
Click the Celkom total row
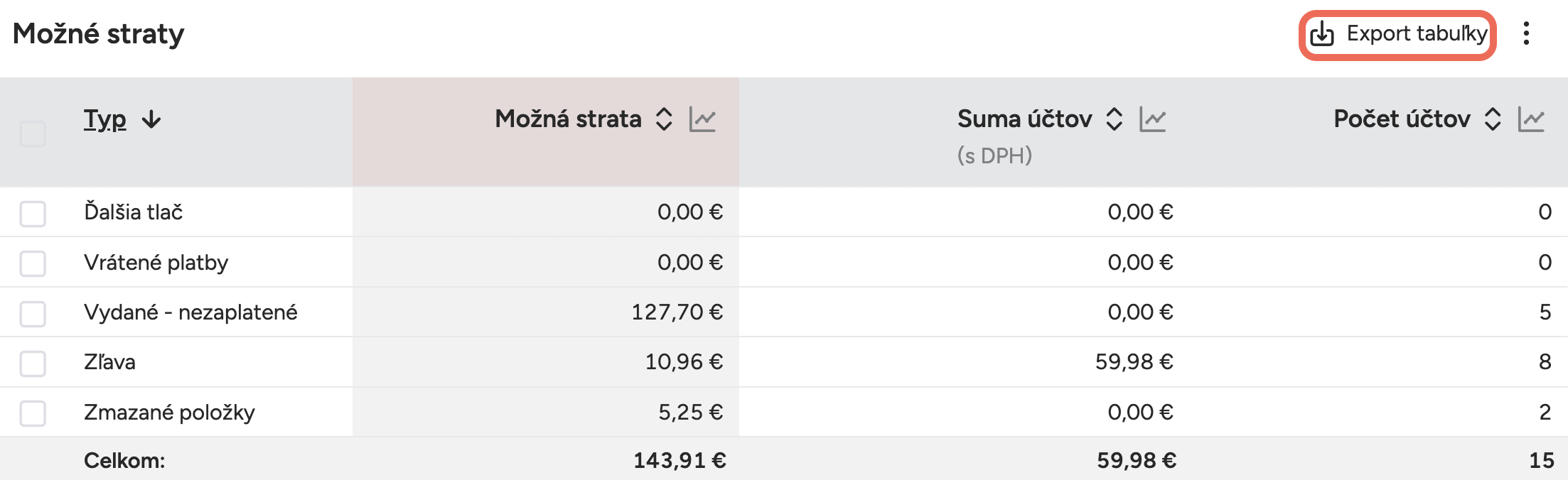(126, 460)
